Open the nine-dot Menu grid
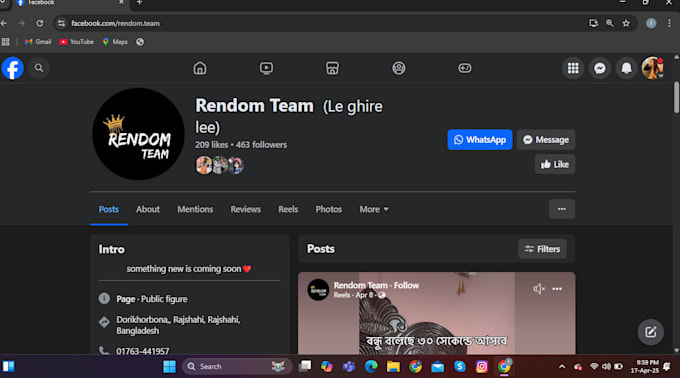Screen dimensions: 680x378 point(573,68)
